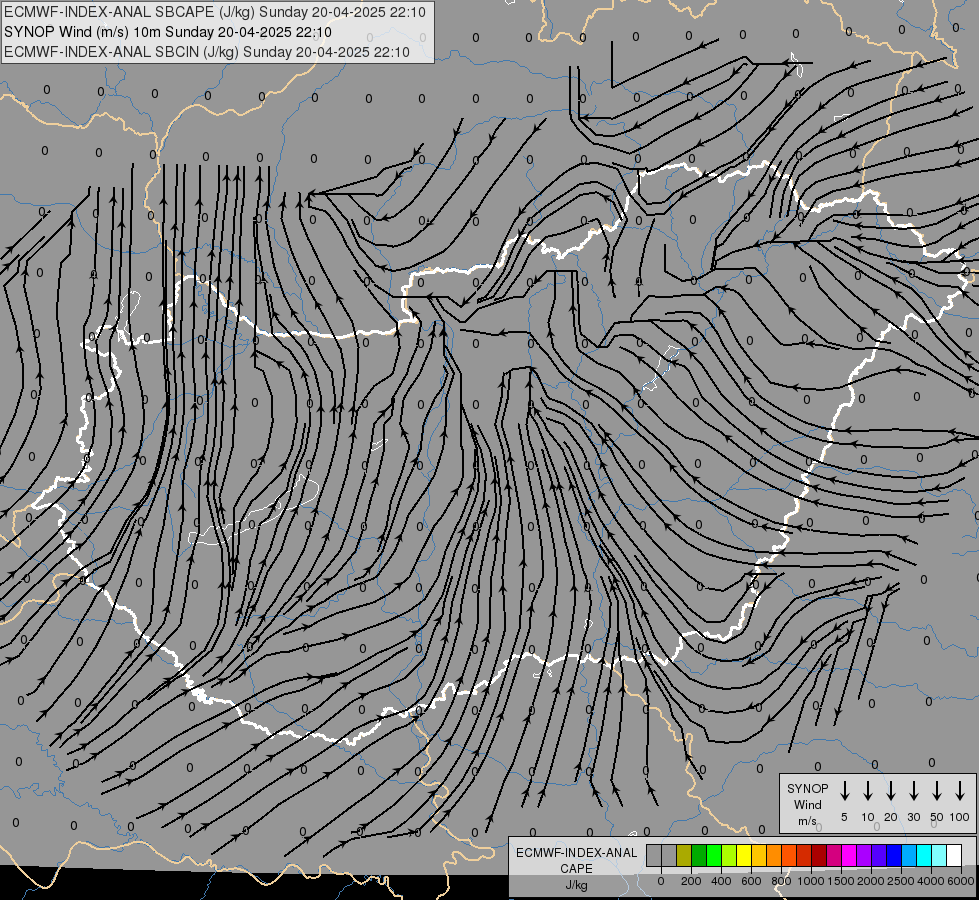This screenshot has height=900, width=979.
Task: Pick the bright magenta swatch right of the 1500 tick
Action: click(849, 855)
